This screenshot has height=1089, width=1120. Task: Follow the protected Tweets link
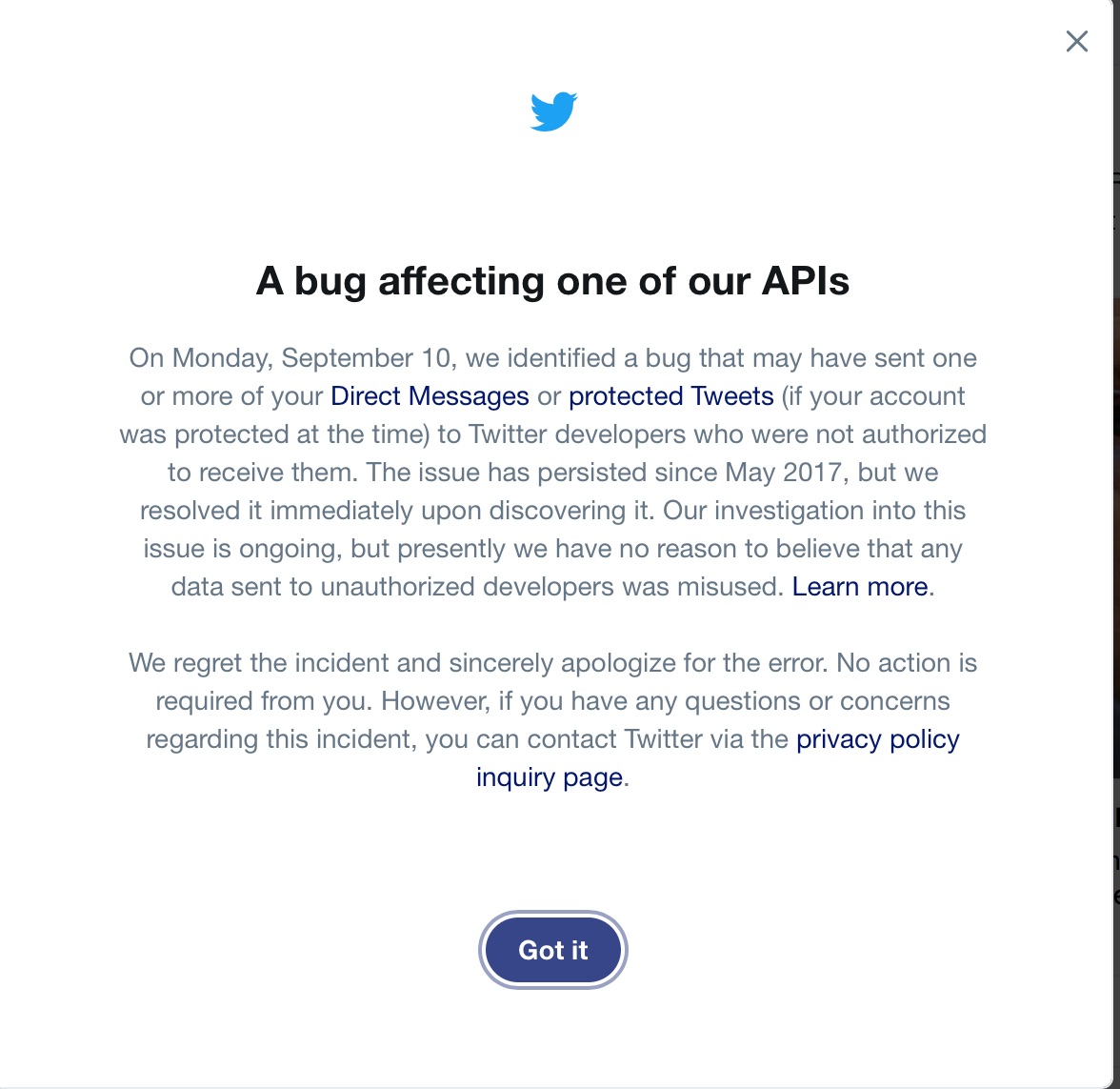670,396
